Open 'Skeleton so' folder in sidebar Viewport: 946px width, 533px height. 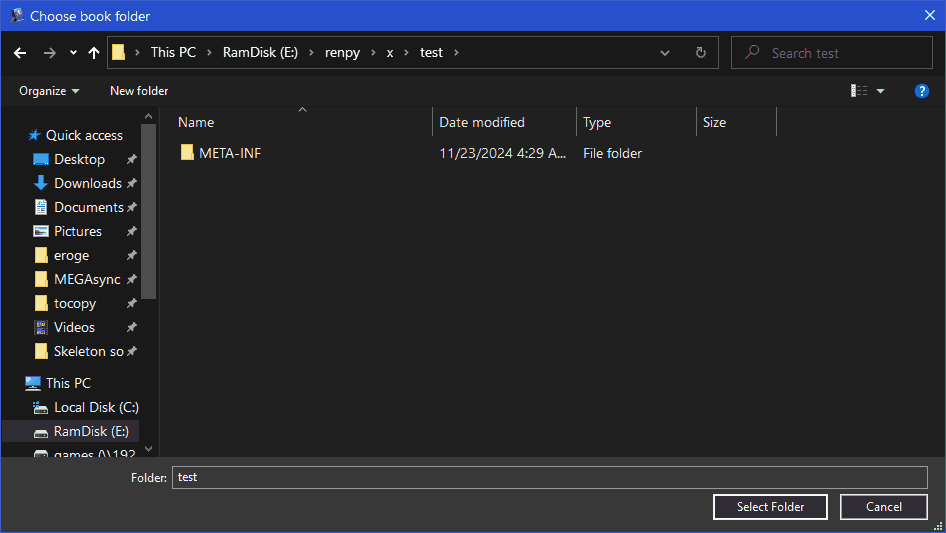pos(89,351)
